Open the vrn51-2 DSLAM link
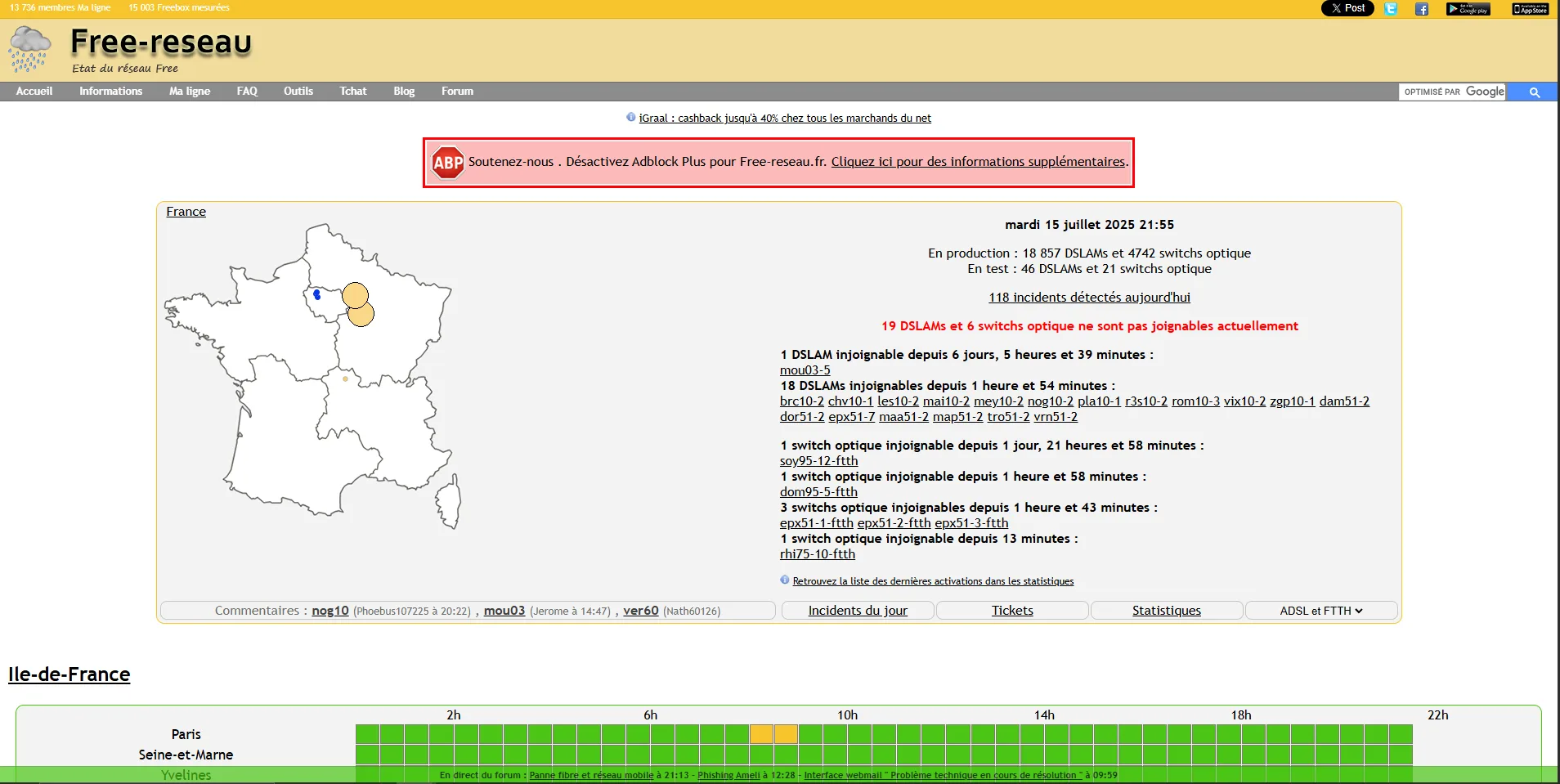 pos(1056,417)
